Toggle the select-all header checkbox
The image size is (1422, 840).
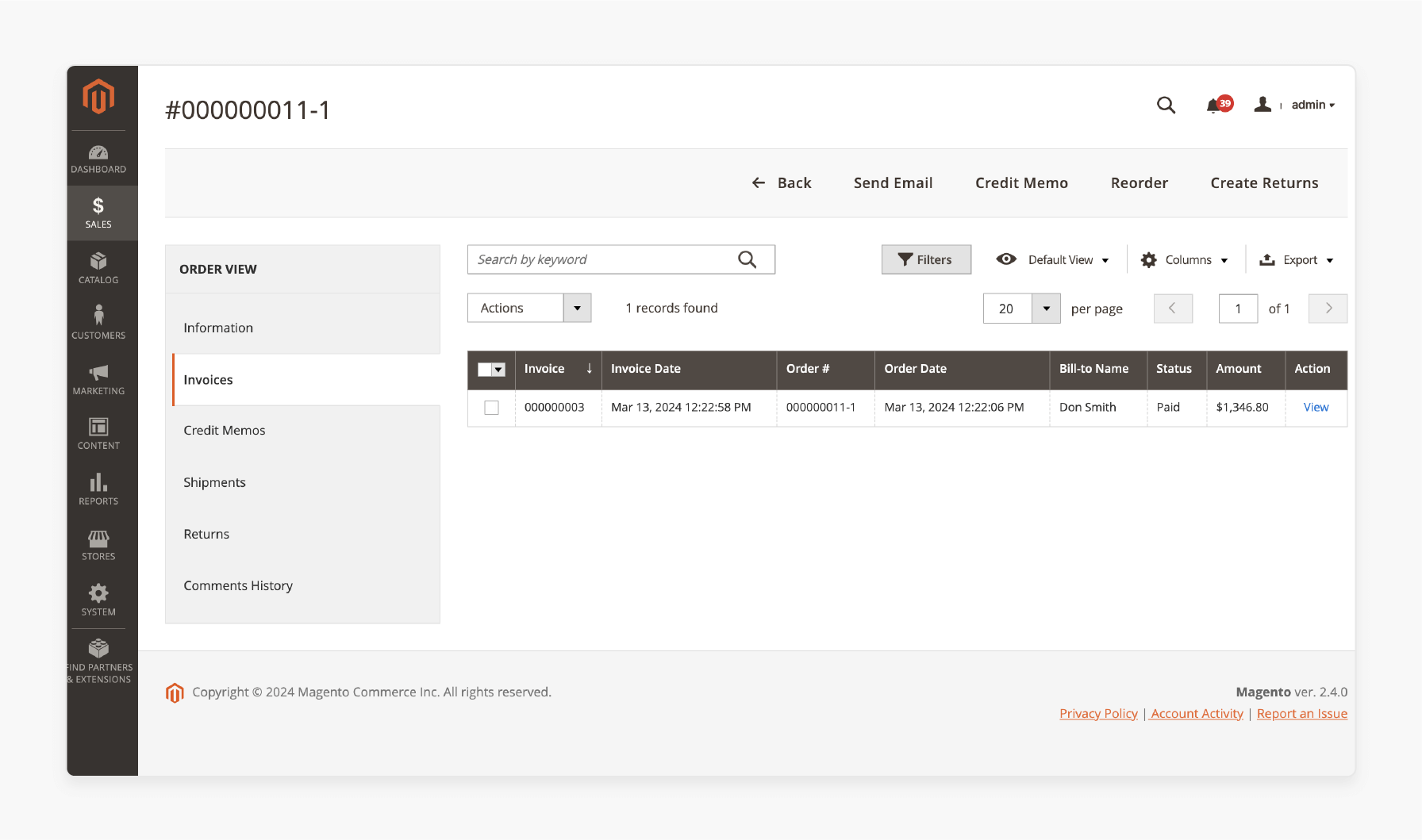click(x=485, y=370)
